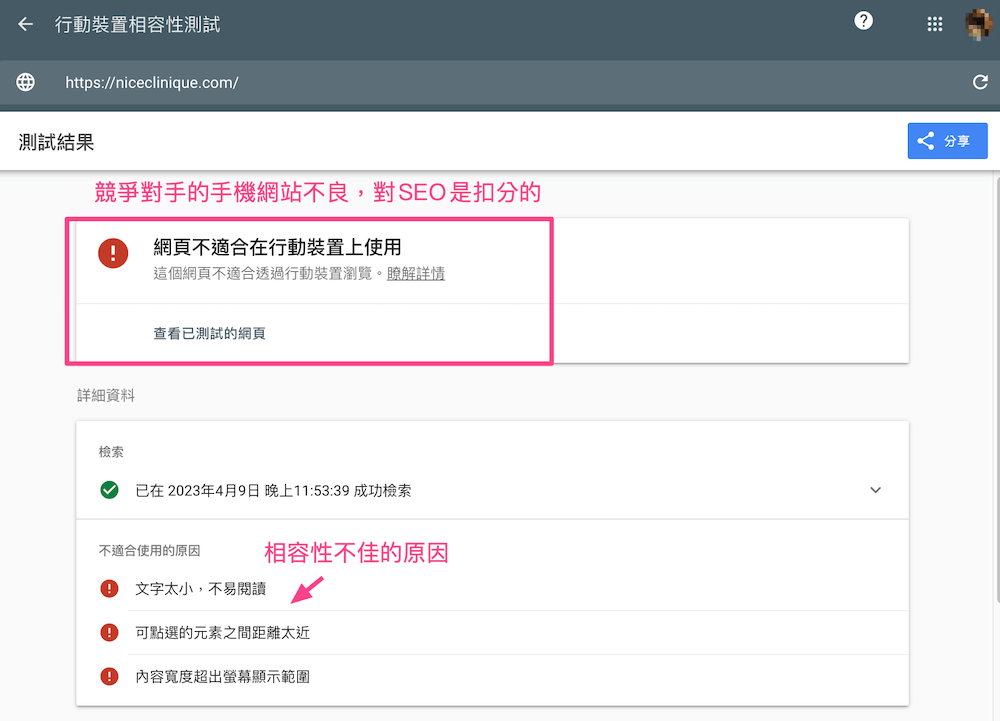Screen dimensions: 1000x721
Task: Open the user account avatar
Action: click(978, 24)
